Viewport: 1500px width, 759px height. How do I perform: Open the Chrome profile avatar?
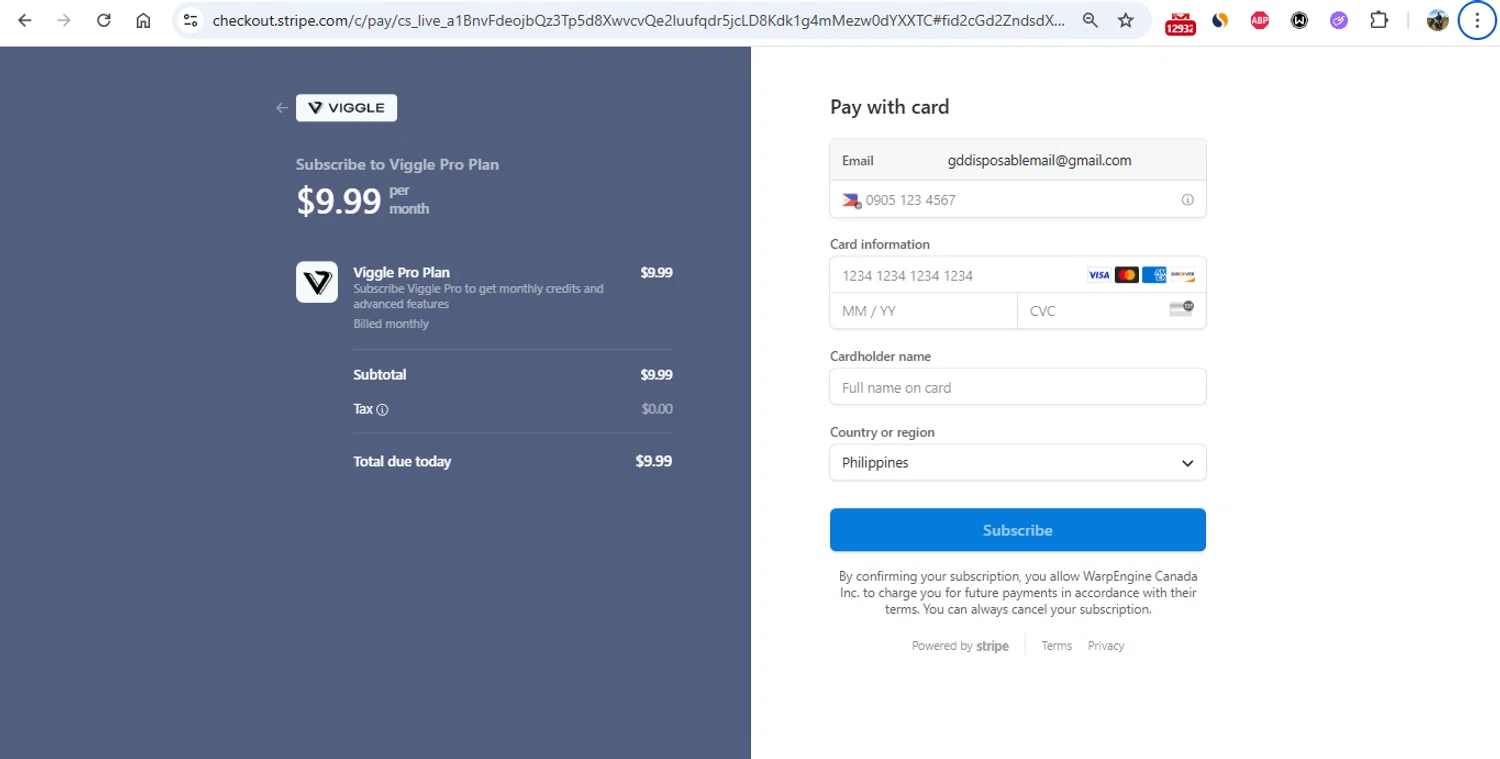click(1438, 20)
